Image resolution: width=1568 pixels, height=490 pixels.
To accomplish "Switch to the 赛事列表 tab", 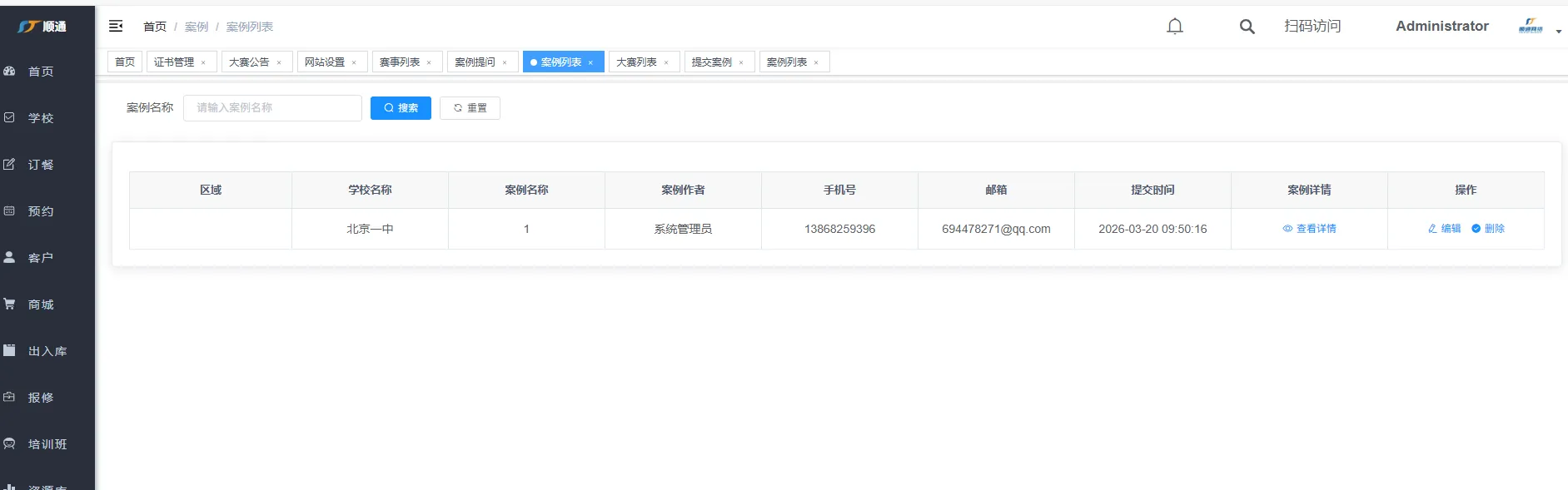I will click(400, 62).
